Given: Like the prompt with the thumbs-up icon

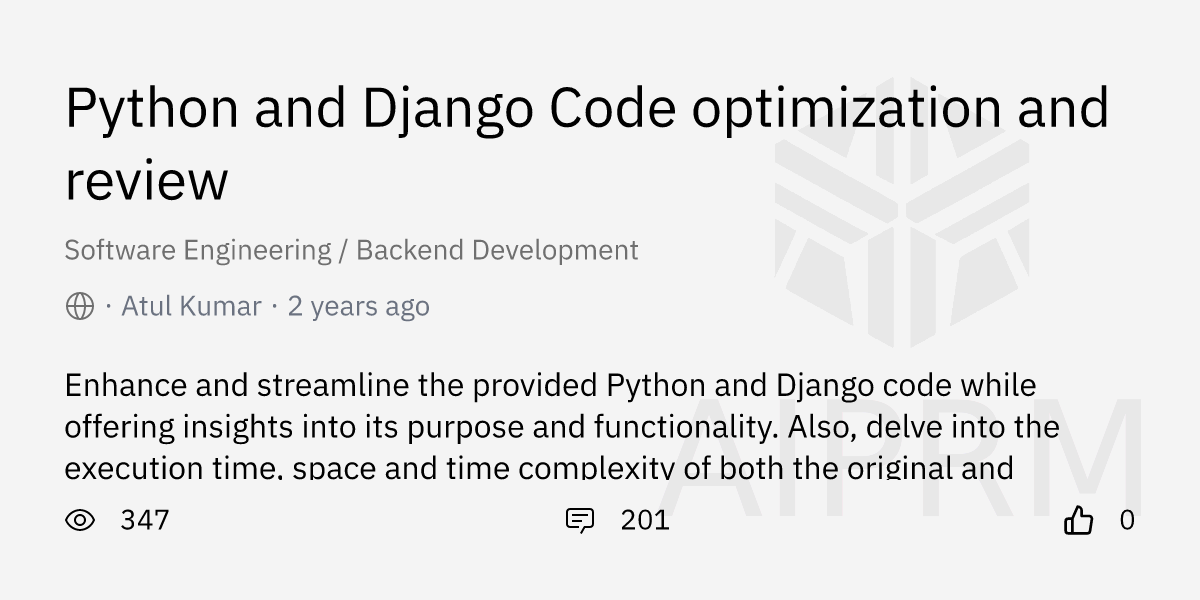Looking at the screenshot, I should tap(1078, 520).
